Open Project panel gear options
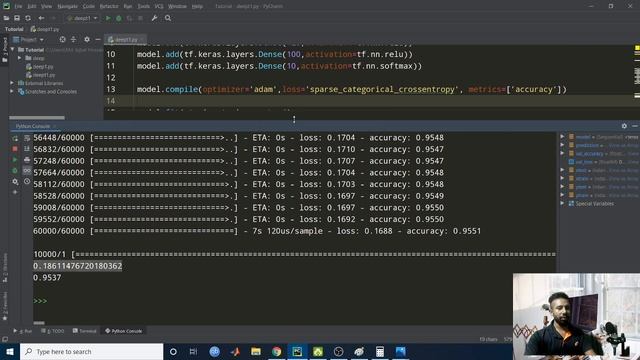Screen dimensions: 640x360 (x=87, y=40)
